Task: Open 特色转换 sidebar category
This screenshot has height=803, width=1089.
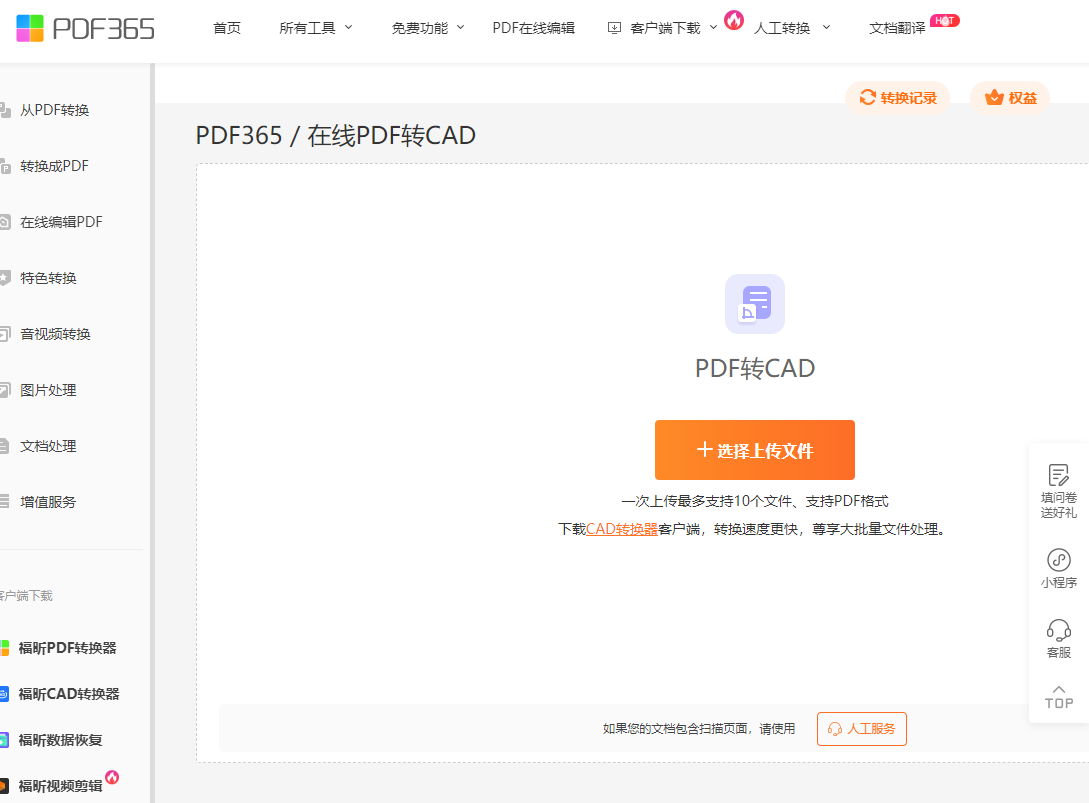Action: 48,278
